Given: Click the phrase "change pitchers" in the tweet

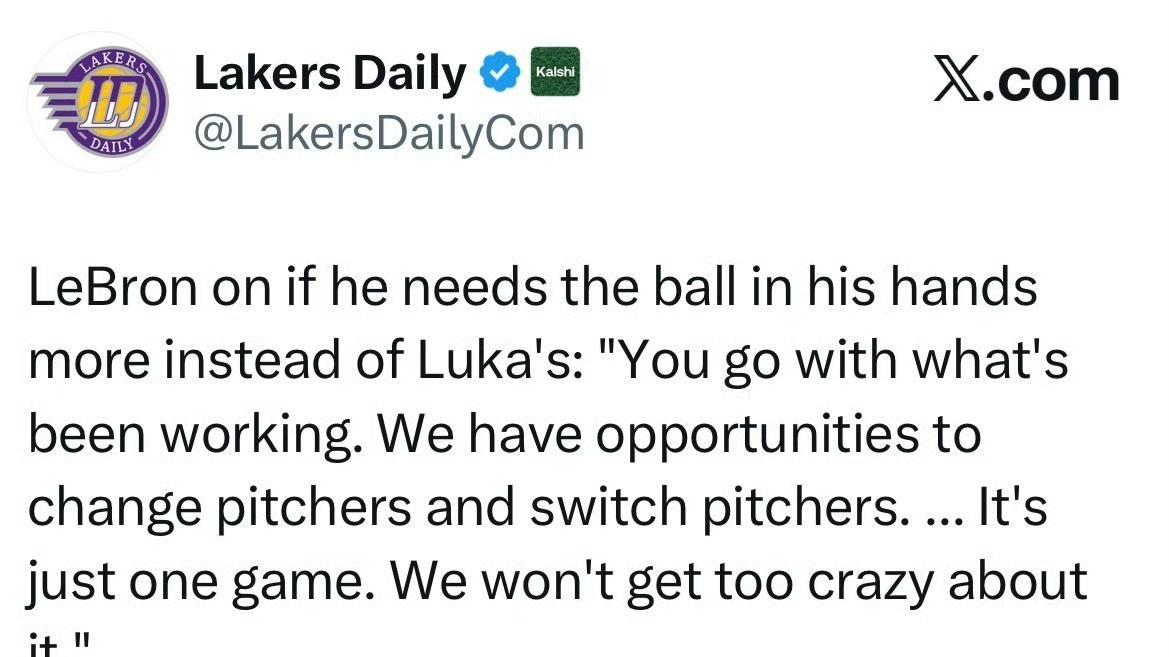Looking at the screenshot, I should point(220,507).
